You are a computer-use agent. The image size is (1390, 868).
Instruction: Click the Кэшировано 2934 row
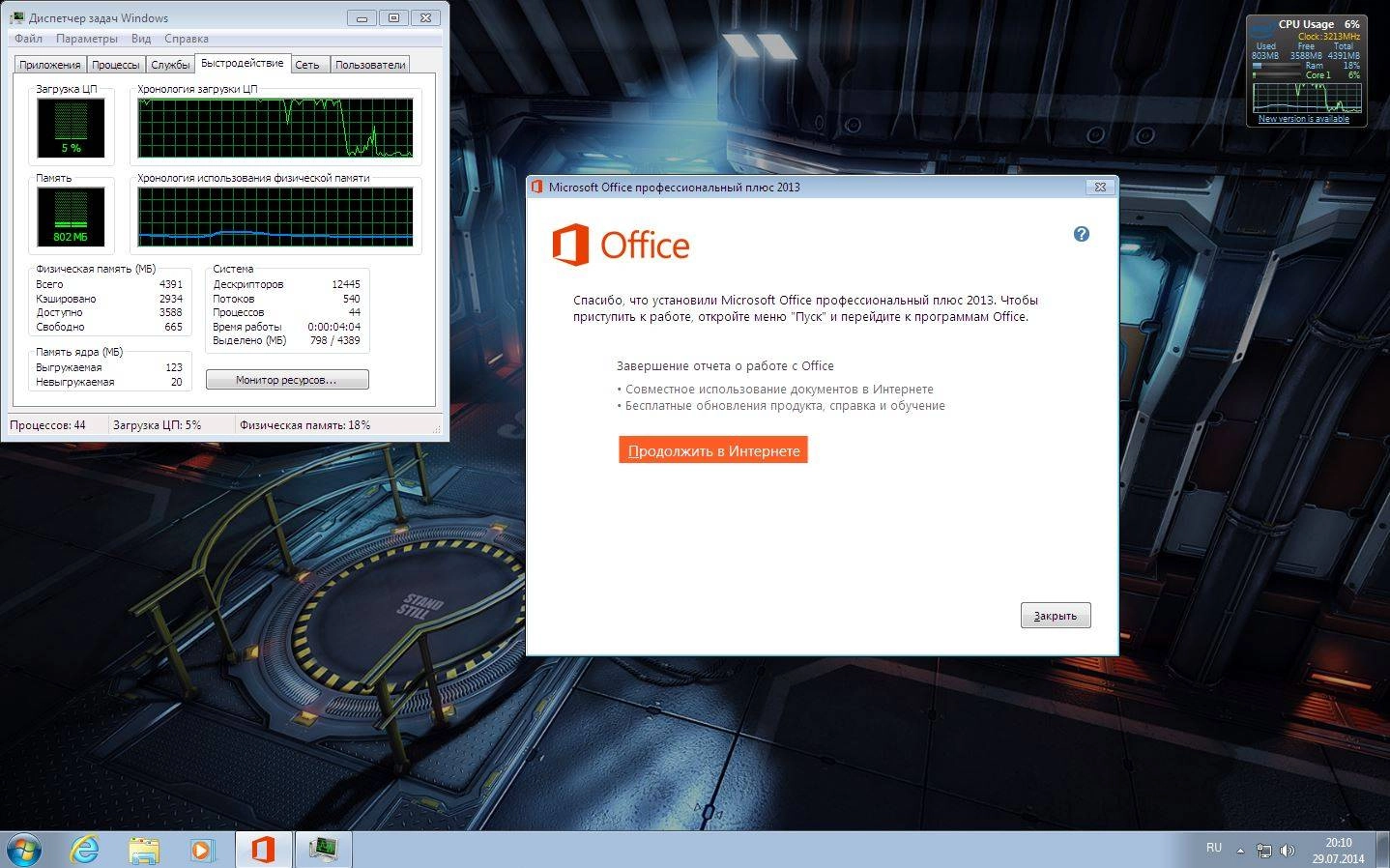(x=109, y=299)
